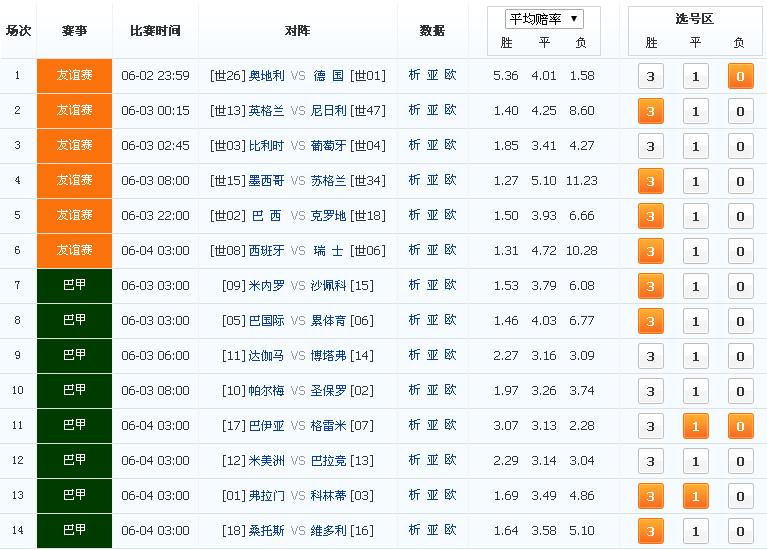The height and width of the screenshot is (550, 767).
Task: Open team 英格兰 in match 2
Action: point(267,111)
